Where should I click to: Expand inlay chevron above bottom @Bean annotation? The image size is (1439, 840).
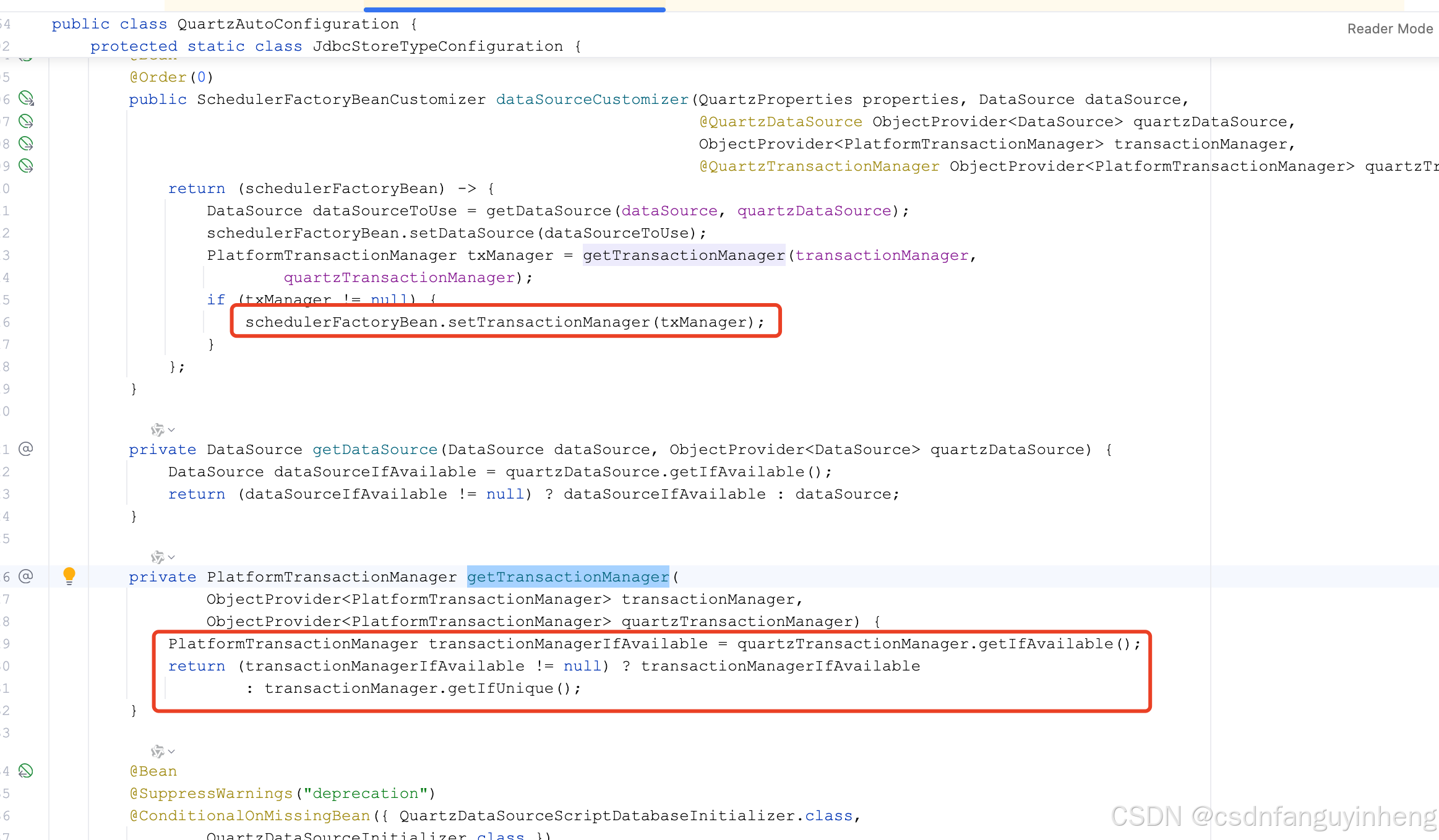tap(171, 752)
